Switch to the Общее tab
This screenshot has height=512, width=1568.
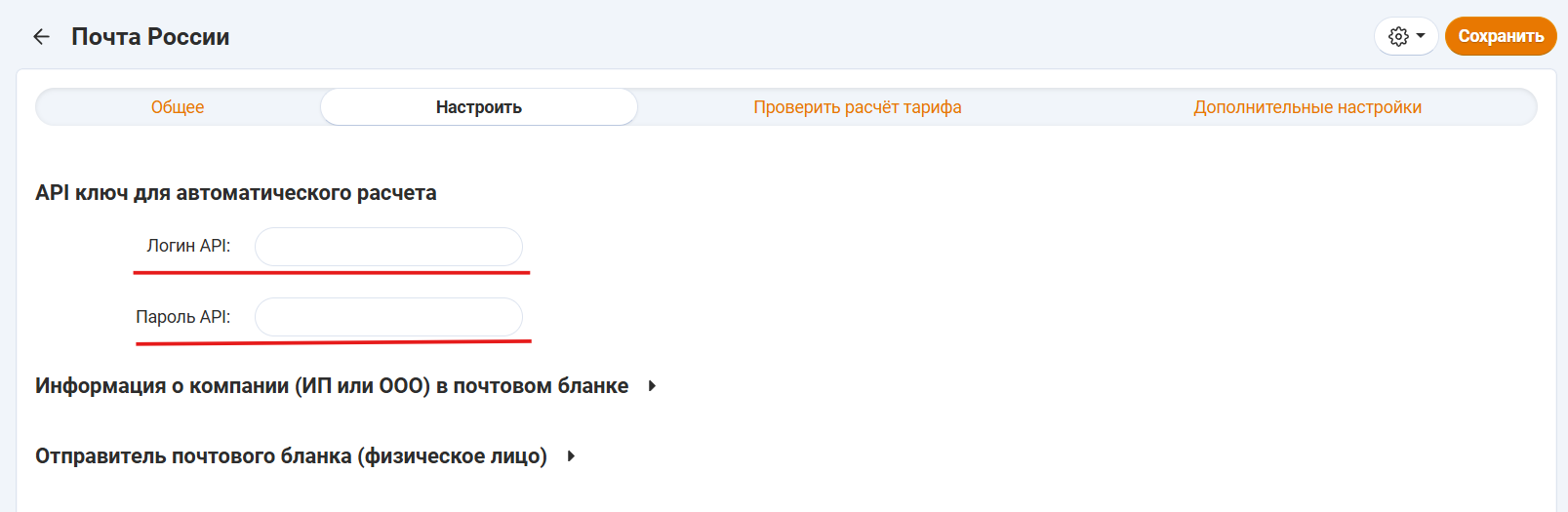(178, 107)
